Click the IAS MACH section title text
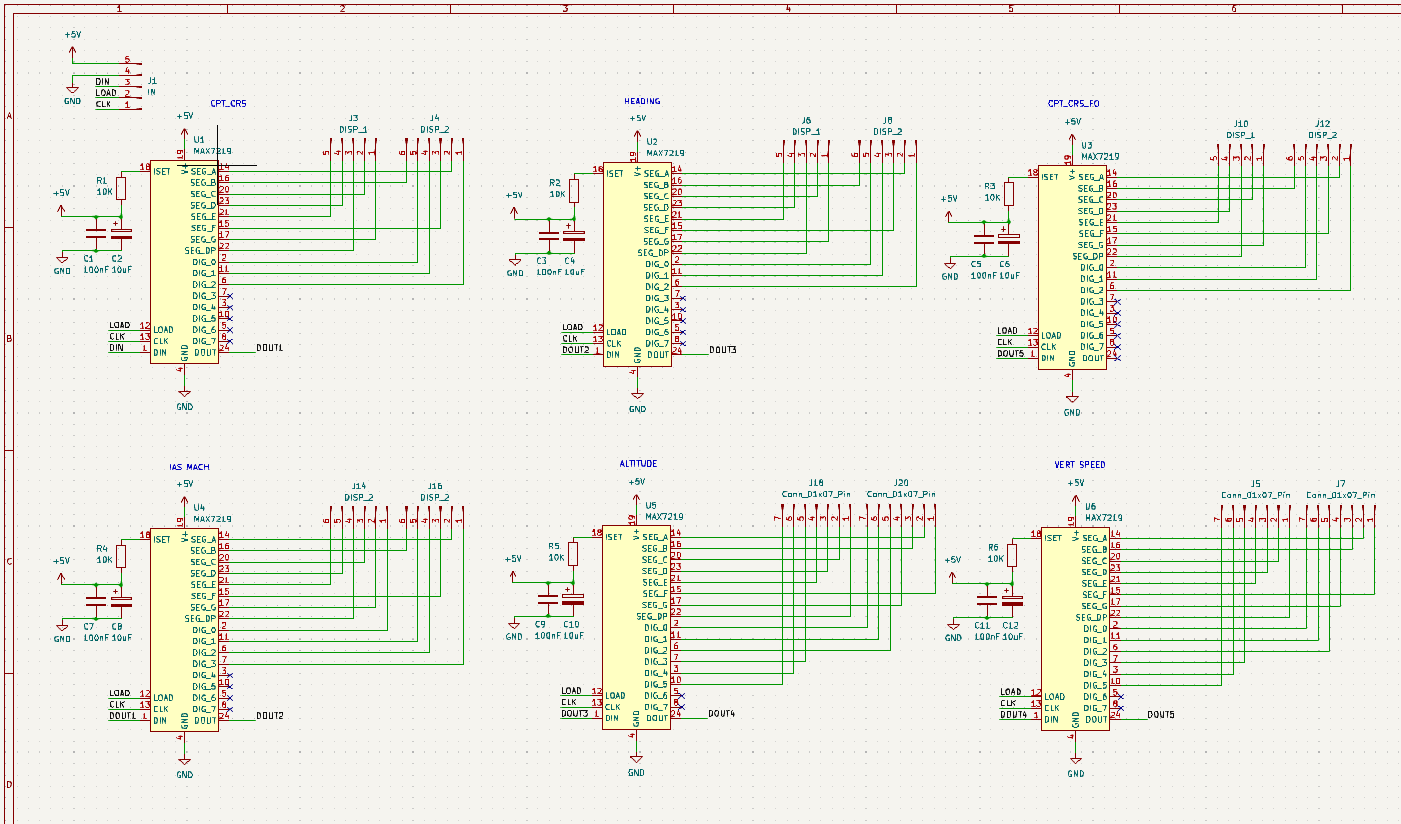The height and width of the screenshot is (824, 1401). coord(189,467)
